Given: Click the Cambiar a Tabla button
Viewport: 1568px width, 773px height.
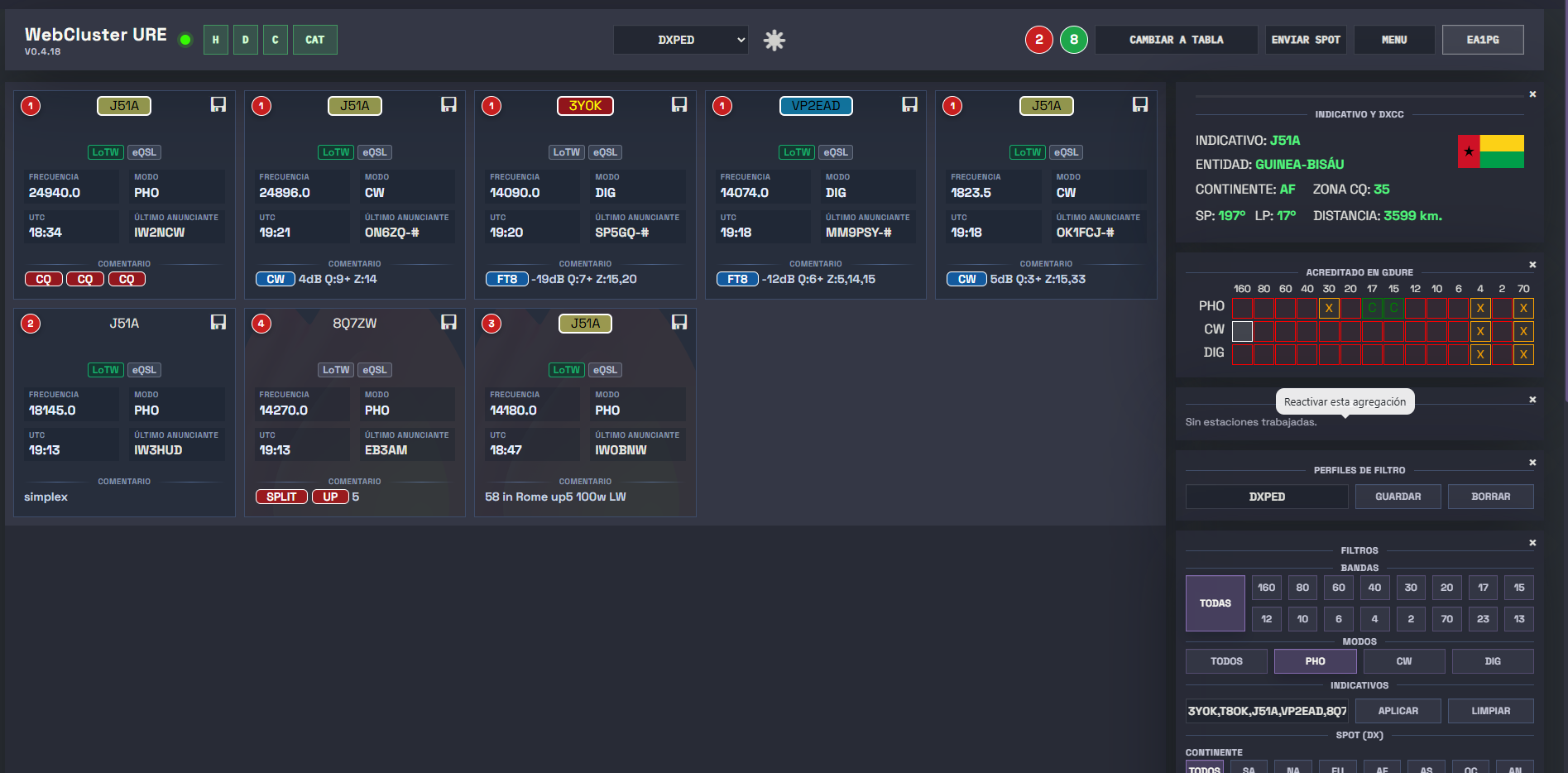Looking at the screenshot, I should (x=1176, y=40).
